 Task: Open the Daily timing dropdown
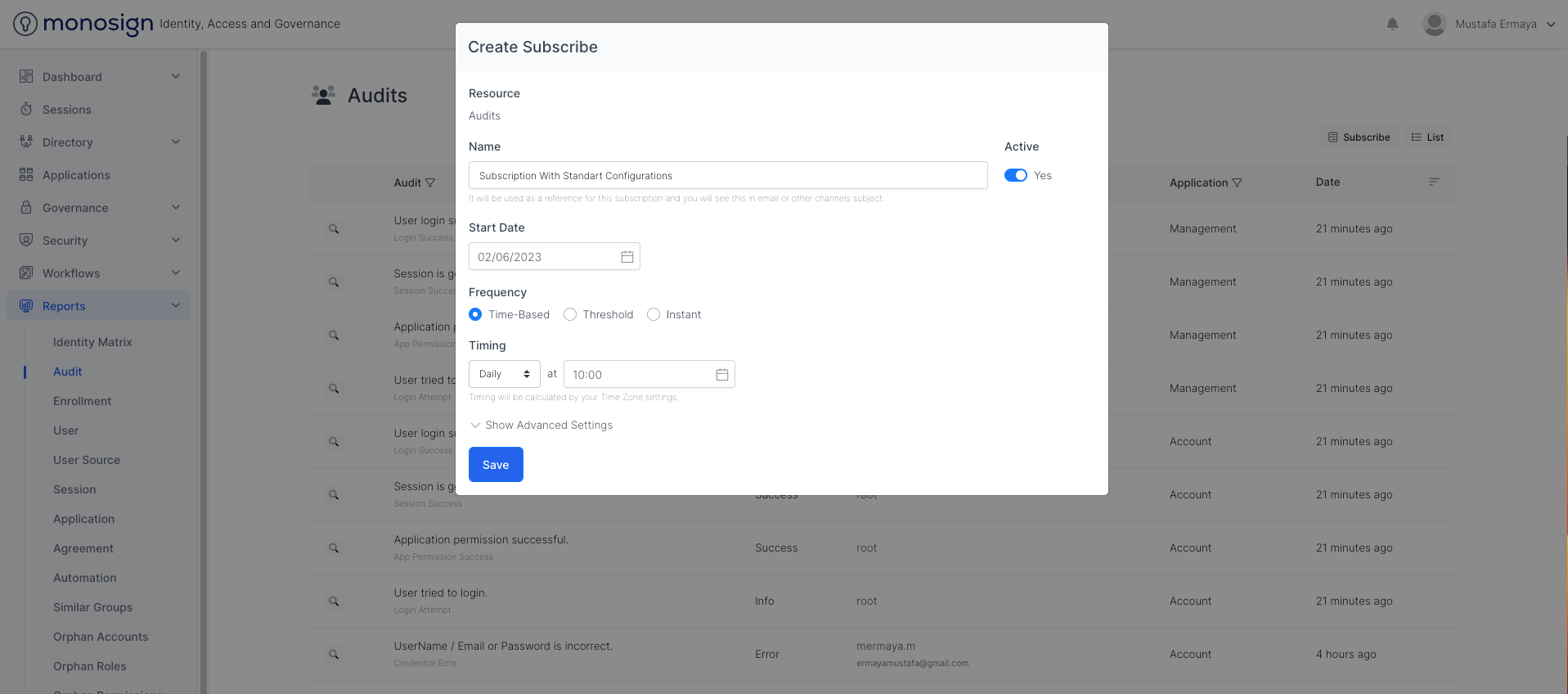click(504, 374)
